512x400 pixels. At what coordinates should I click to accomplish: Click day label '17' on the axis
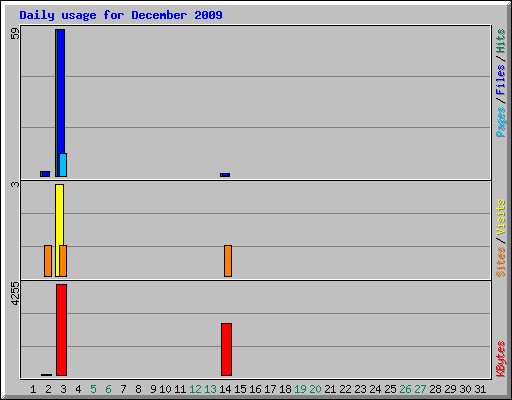(x=270, y=389)
